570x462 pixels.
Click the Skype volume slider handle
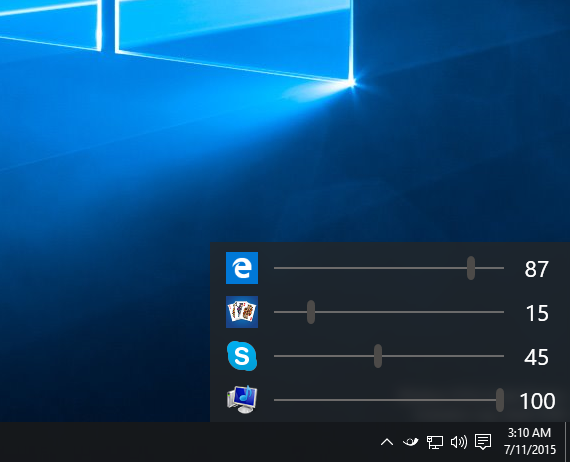coord(378,356)
